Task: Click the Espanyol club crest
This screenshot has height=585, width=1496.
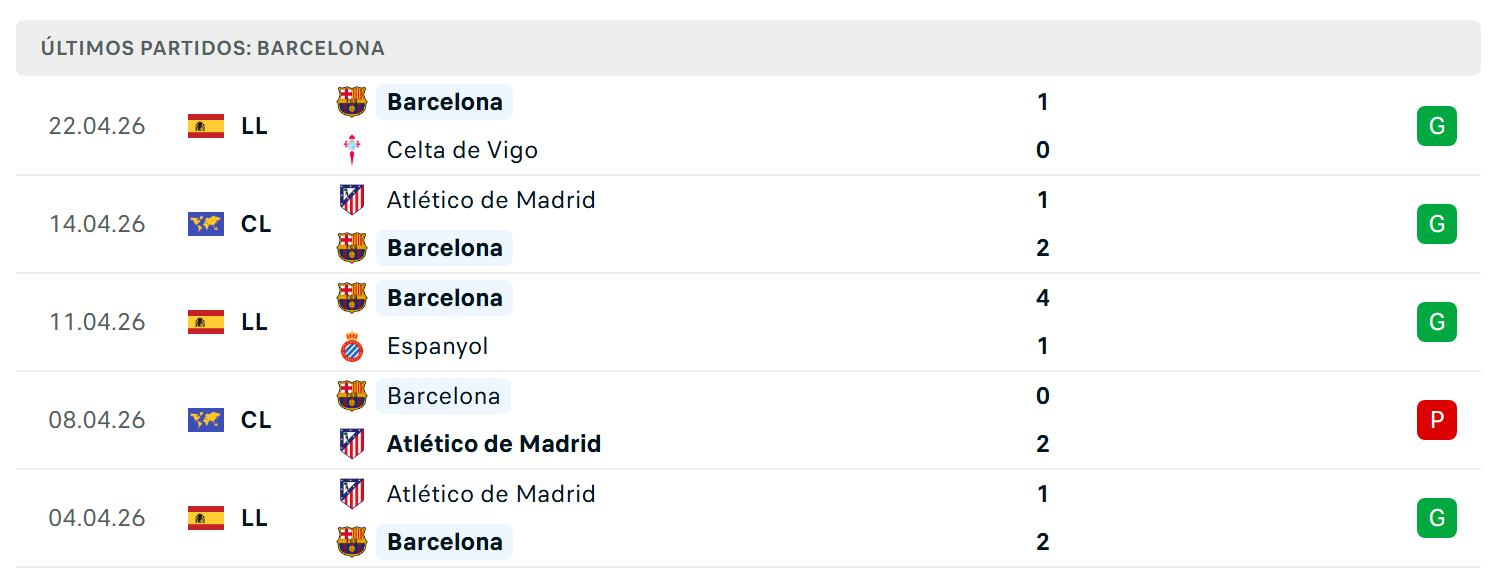Action: point(352,346)
